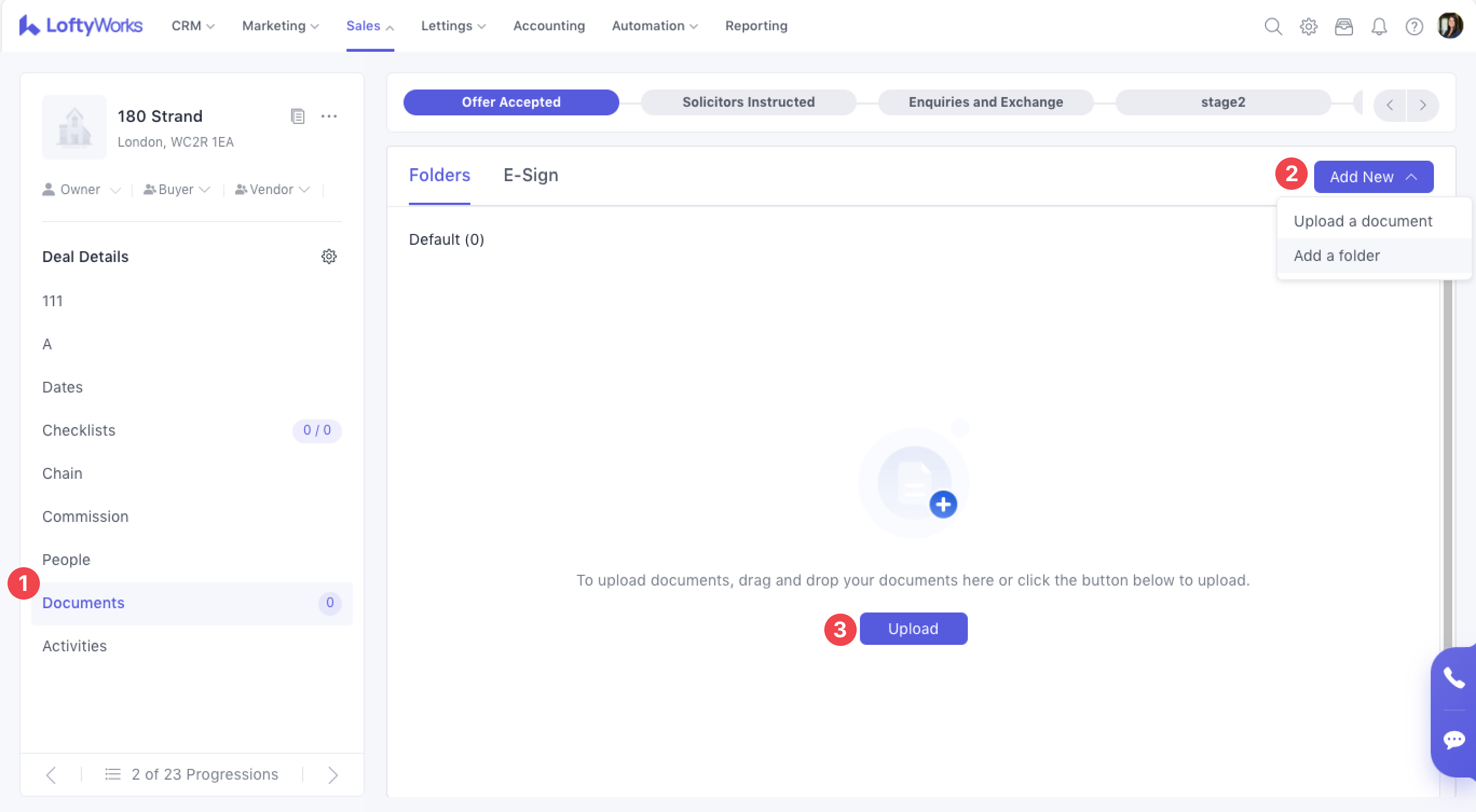Open the Checklists section

point(79,430)
